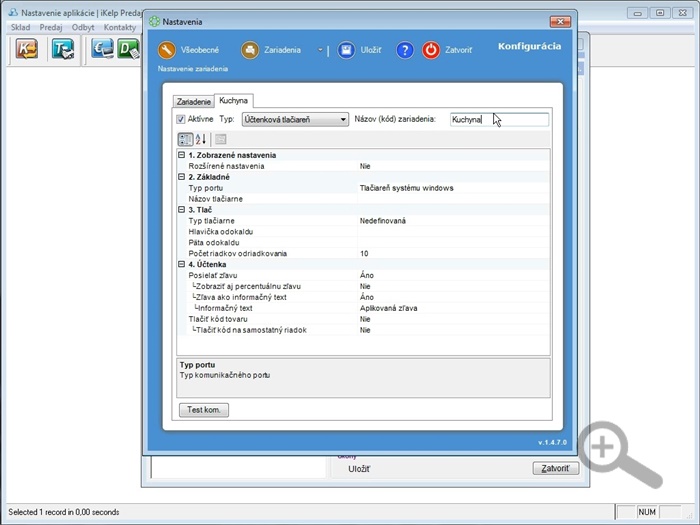The width and height of the screenshot is (700, 525).
Task: Open the Kontakty menu
Action: click(x=120, y=27)
